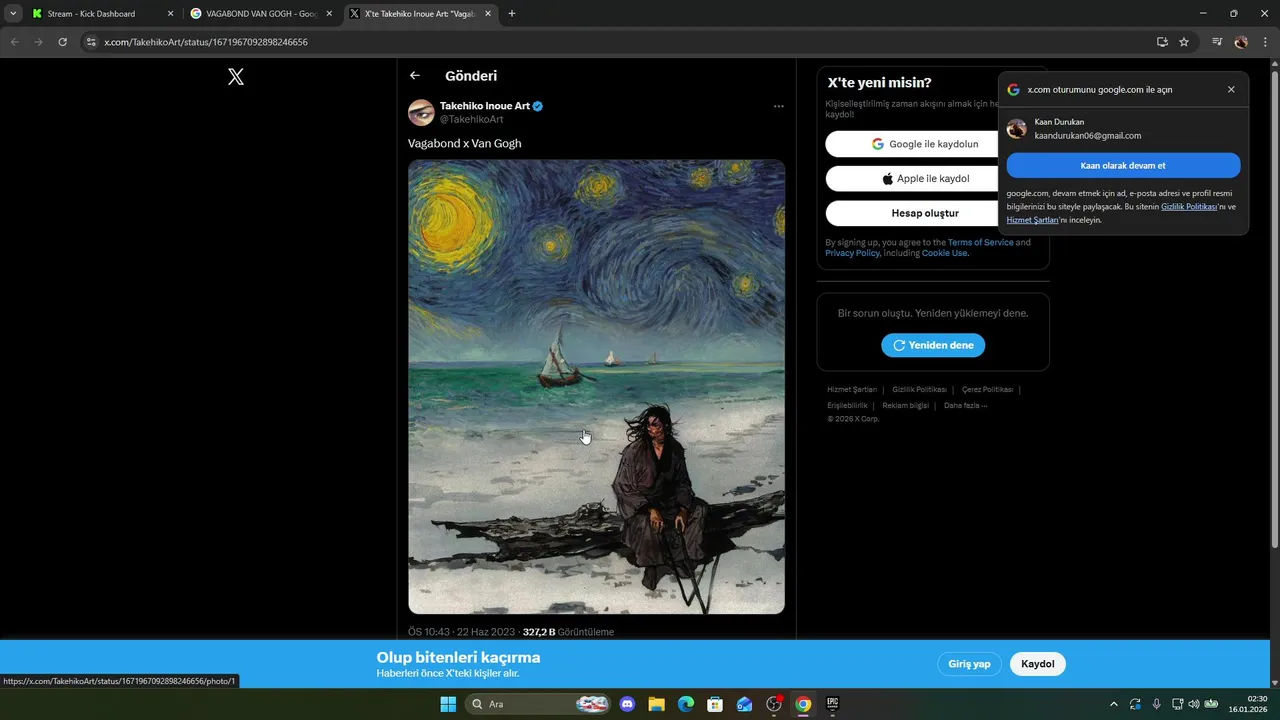Click the taskbar Ara search box
Image resolution: width=1280 pixels, height=720 pixels.
[538, 704]
